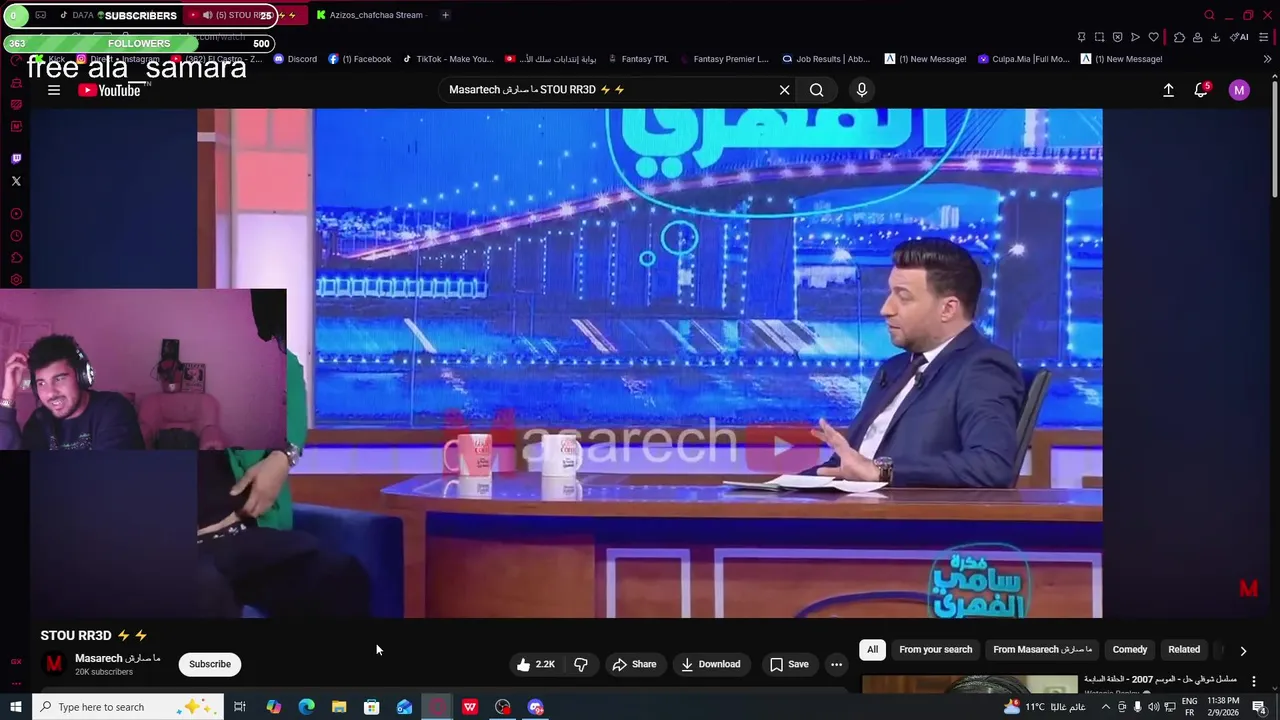1280x720 pixels.
Task: Open the browser easy setup menu
Action: (x=1264, y=37)
